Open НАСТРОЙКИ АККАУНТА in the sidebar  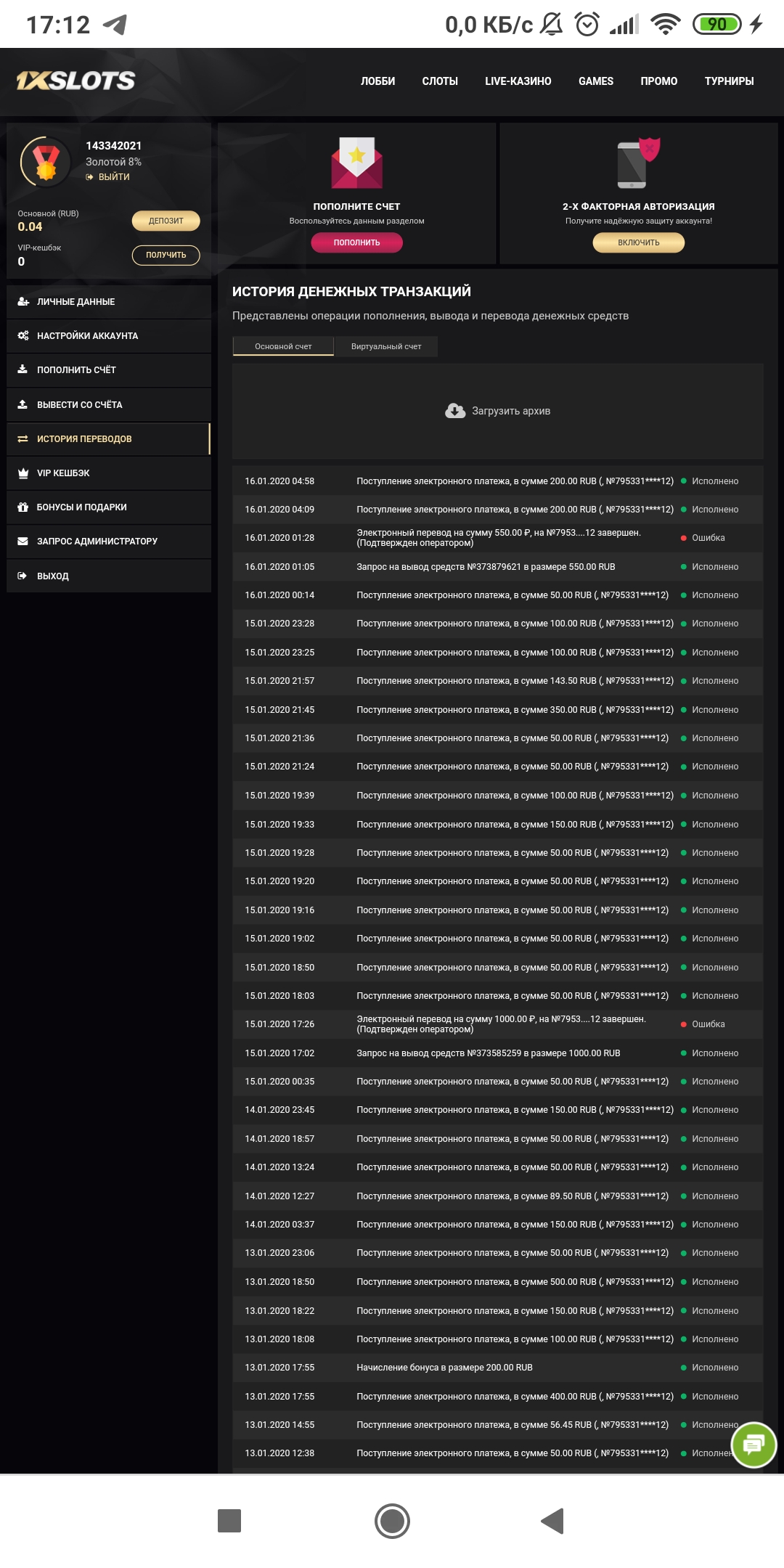(x=109, y=336)
